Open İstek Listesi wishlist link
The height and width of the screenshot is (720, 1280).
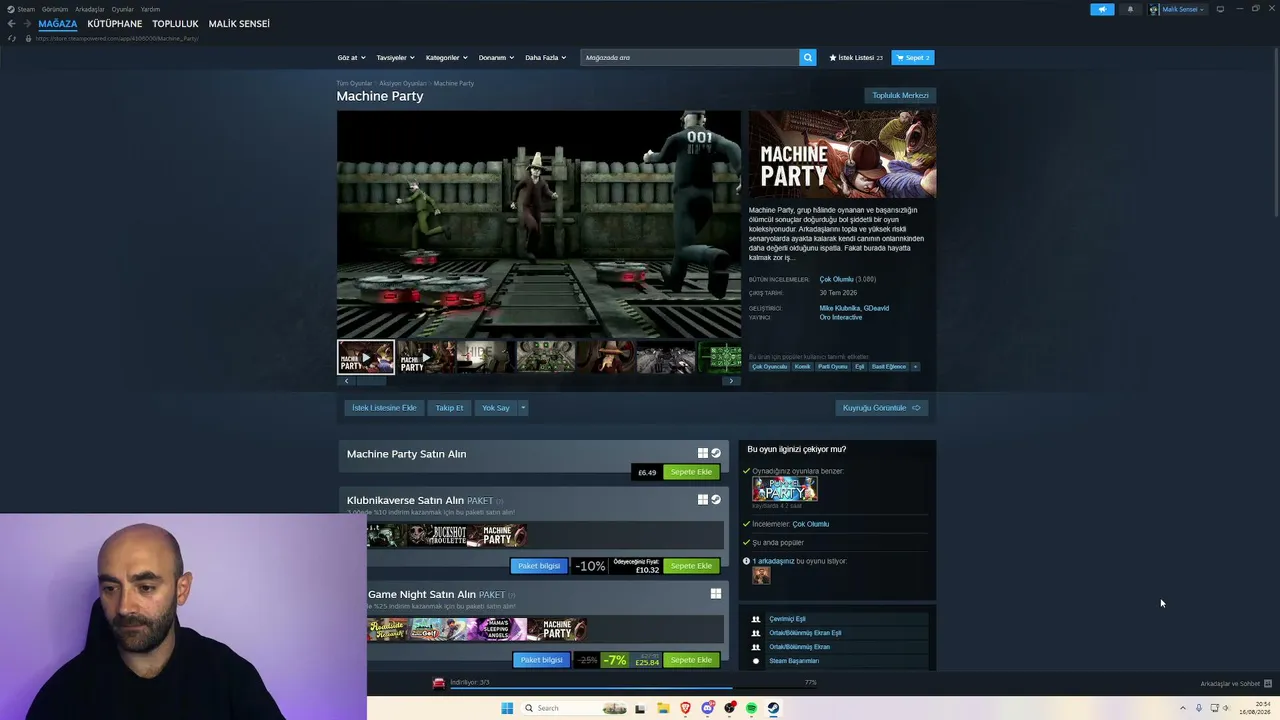point(856,58)
